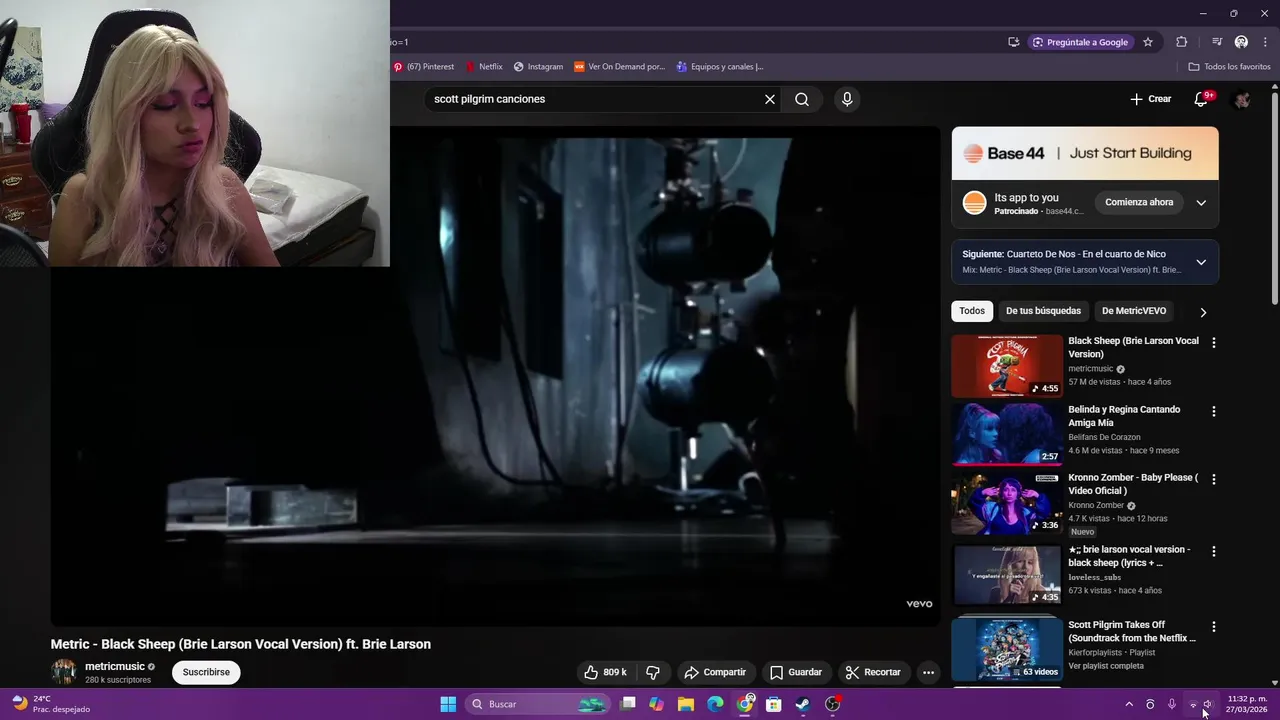The image size is (1280, 720).
Task: Open Chrome media controls icon
Action: (1217, 42)
